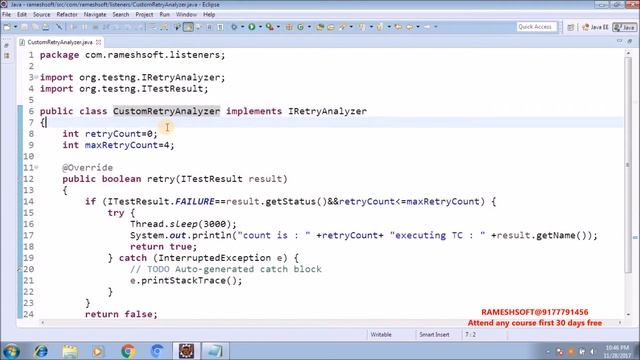The image size is (640, 360).
Task: Click the New file toolbar icon
Action: [7, 27]
